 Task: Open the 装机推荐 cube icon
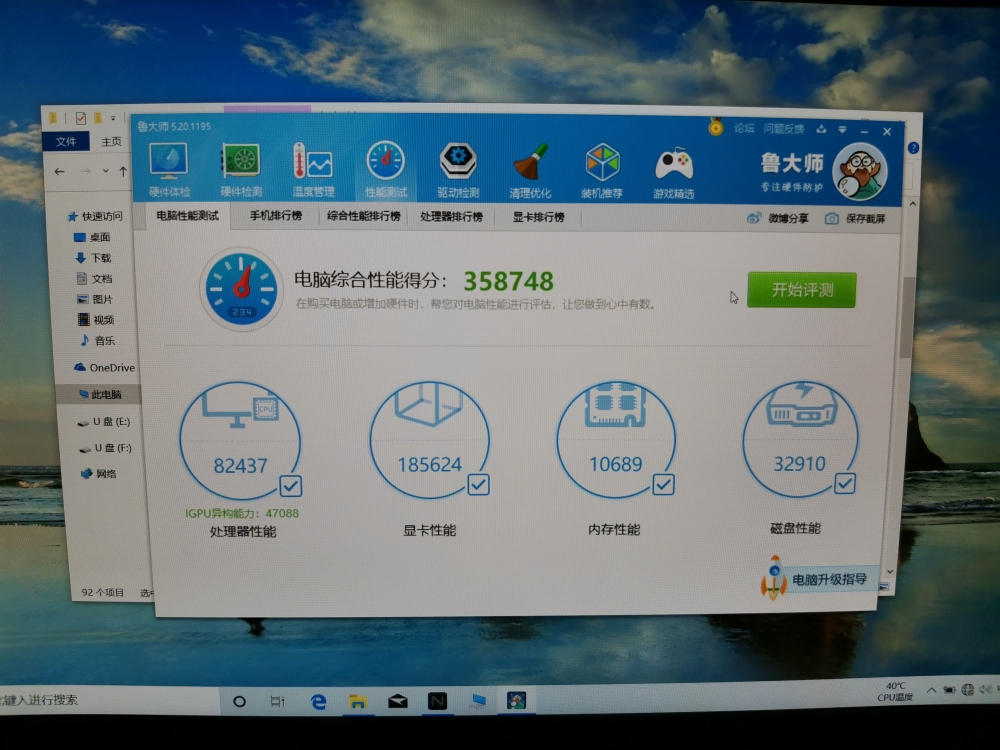click(602, 170)
